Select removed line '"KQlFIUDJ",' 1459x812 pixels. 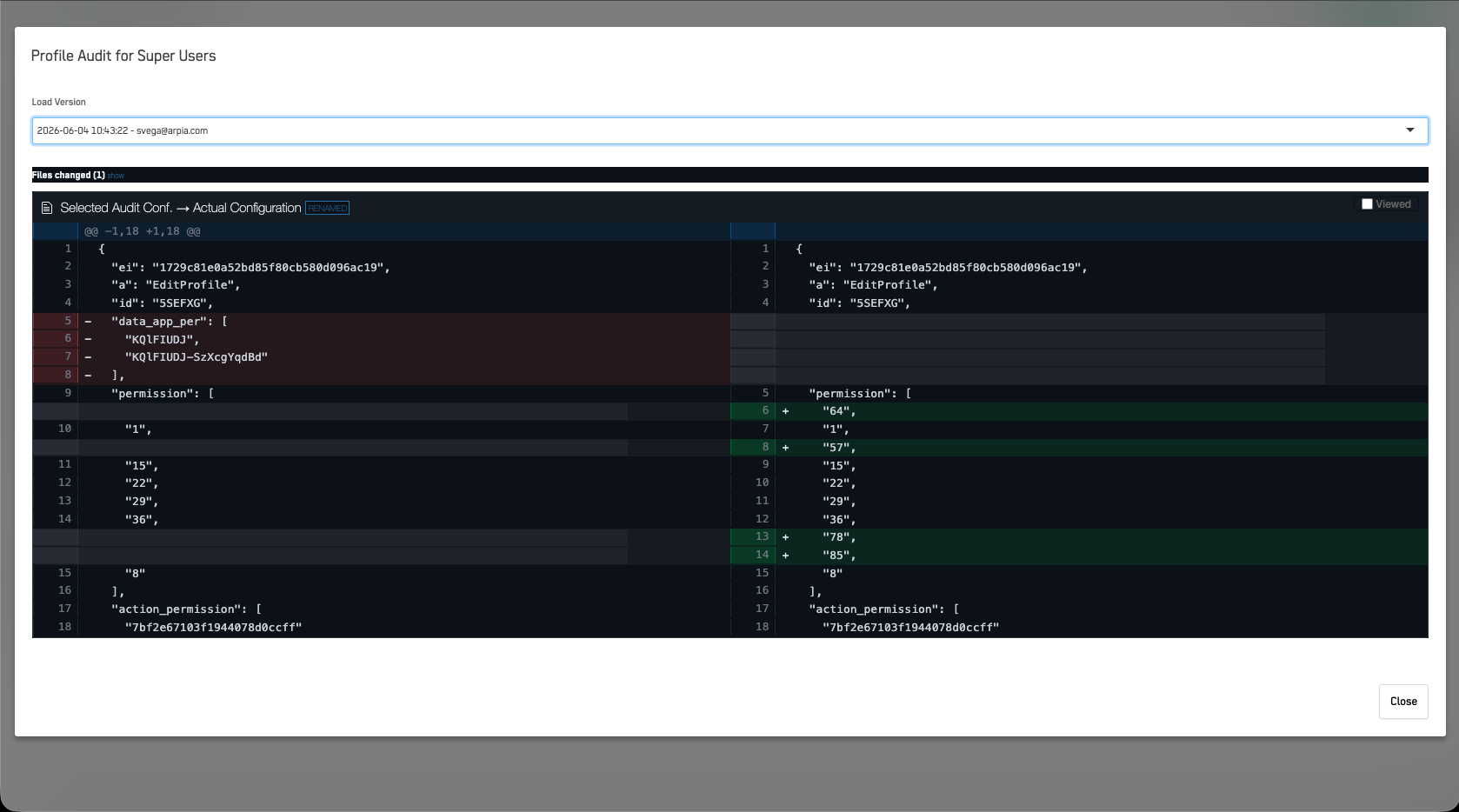162,339
